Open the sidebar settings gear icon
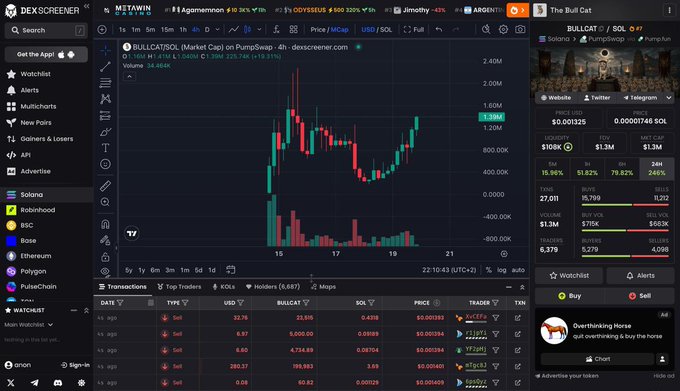 (x=81, y=383)
